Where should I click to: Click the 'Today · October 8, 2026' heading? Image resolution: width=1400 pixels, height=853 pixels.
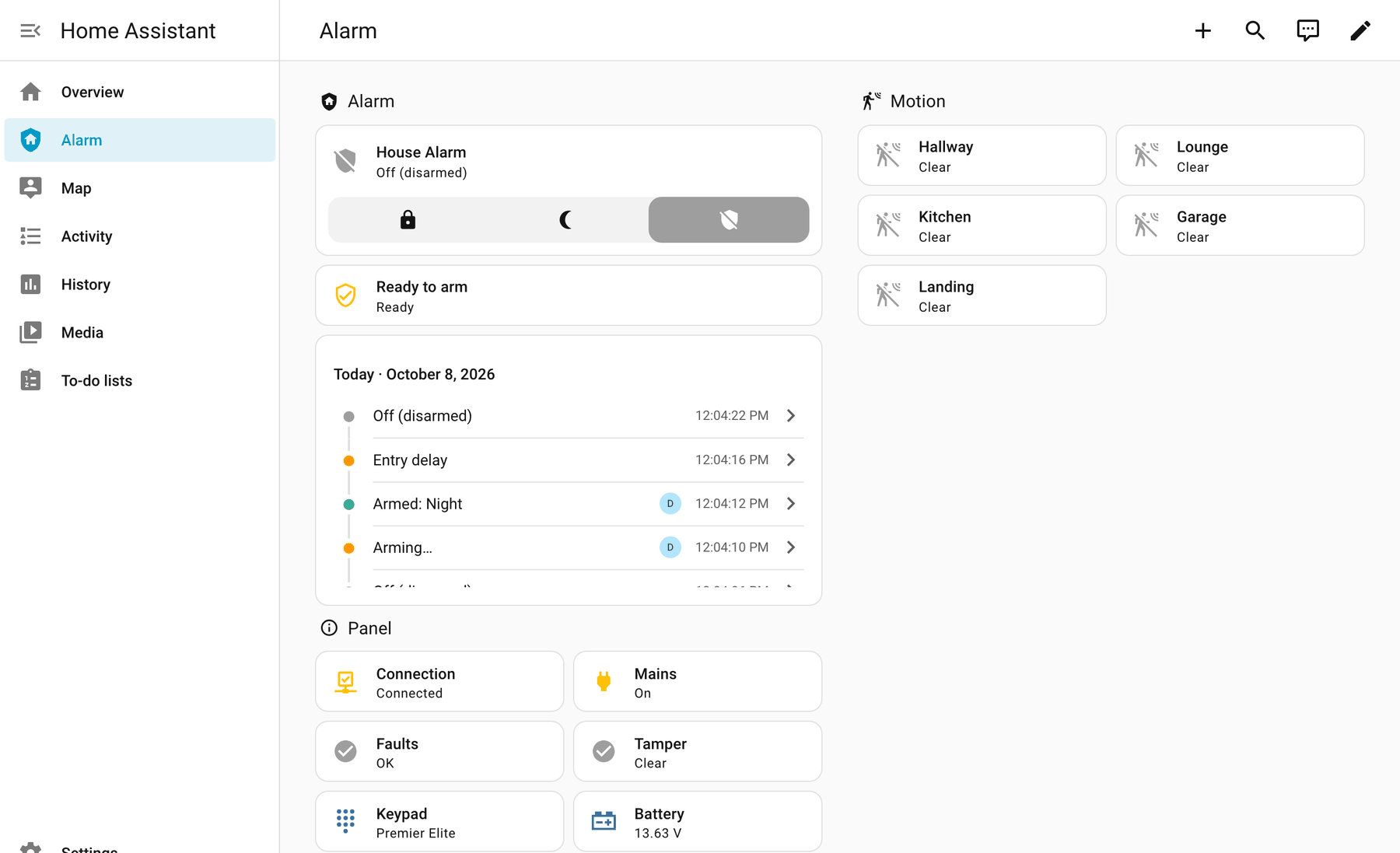tap(414, 374)
